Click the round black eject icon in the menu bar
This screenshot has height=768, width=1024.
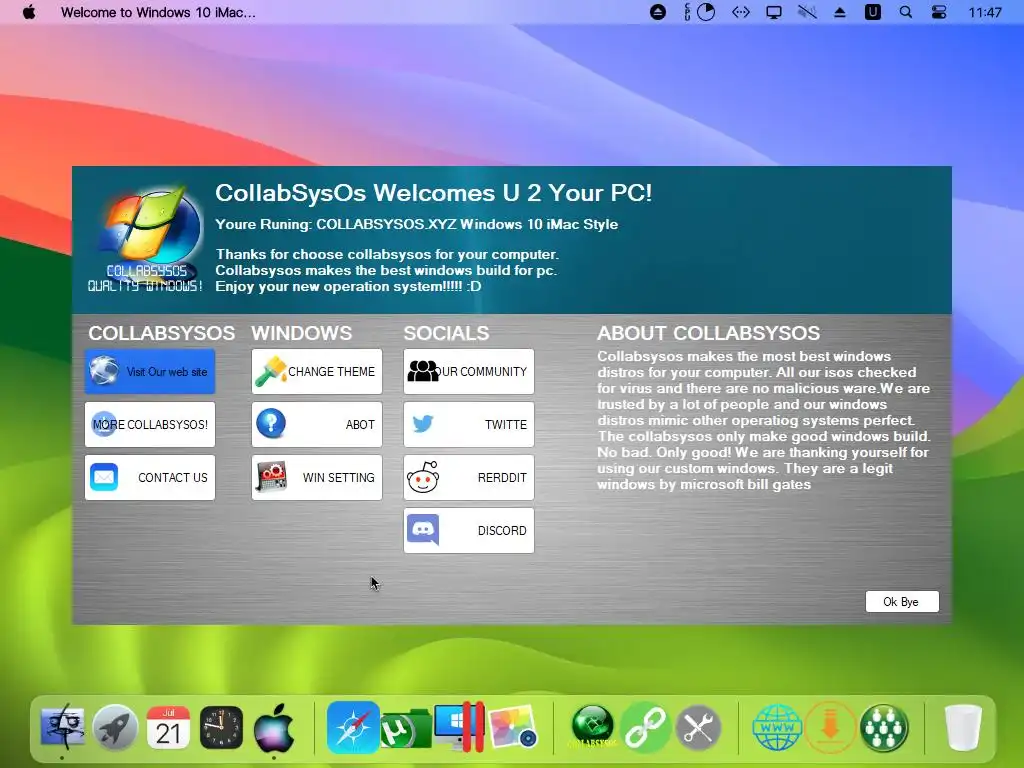pos(658,12)
